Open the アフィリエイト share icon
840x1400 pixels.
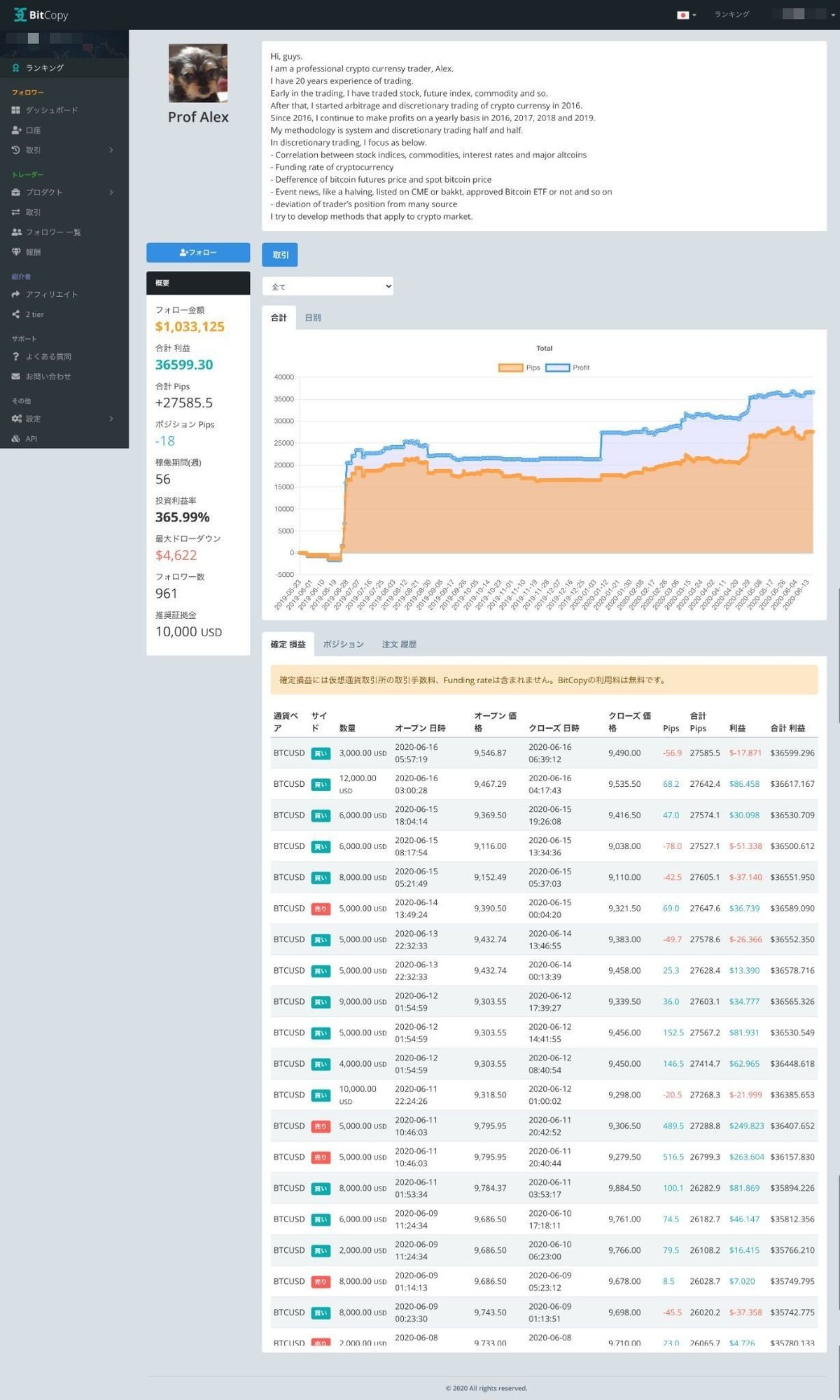click(16, 294)
